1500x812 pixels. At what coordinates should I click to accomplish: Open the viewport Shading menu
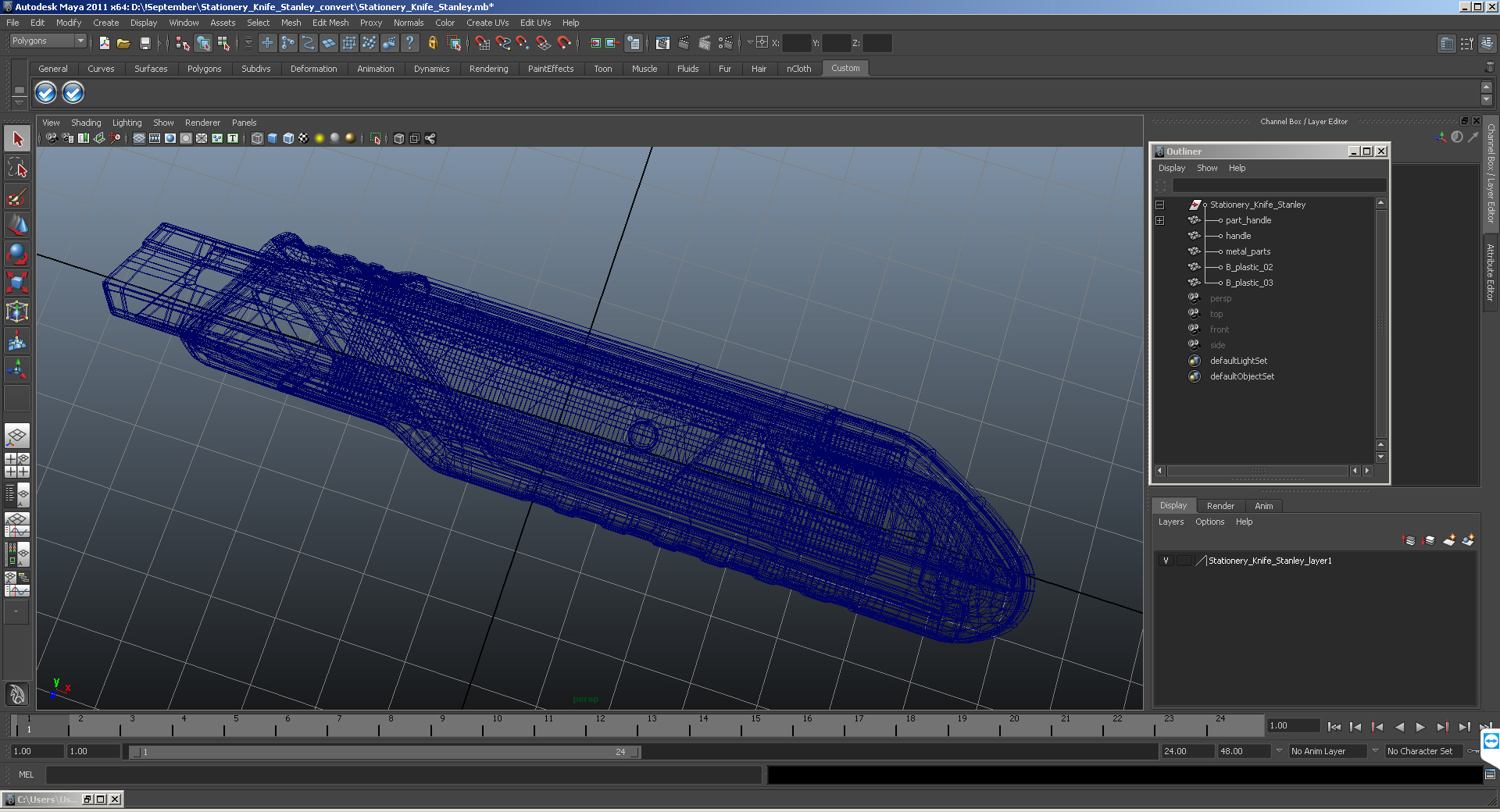[86, 123]
